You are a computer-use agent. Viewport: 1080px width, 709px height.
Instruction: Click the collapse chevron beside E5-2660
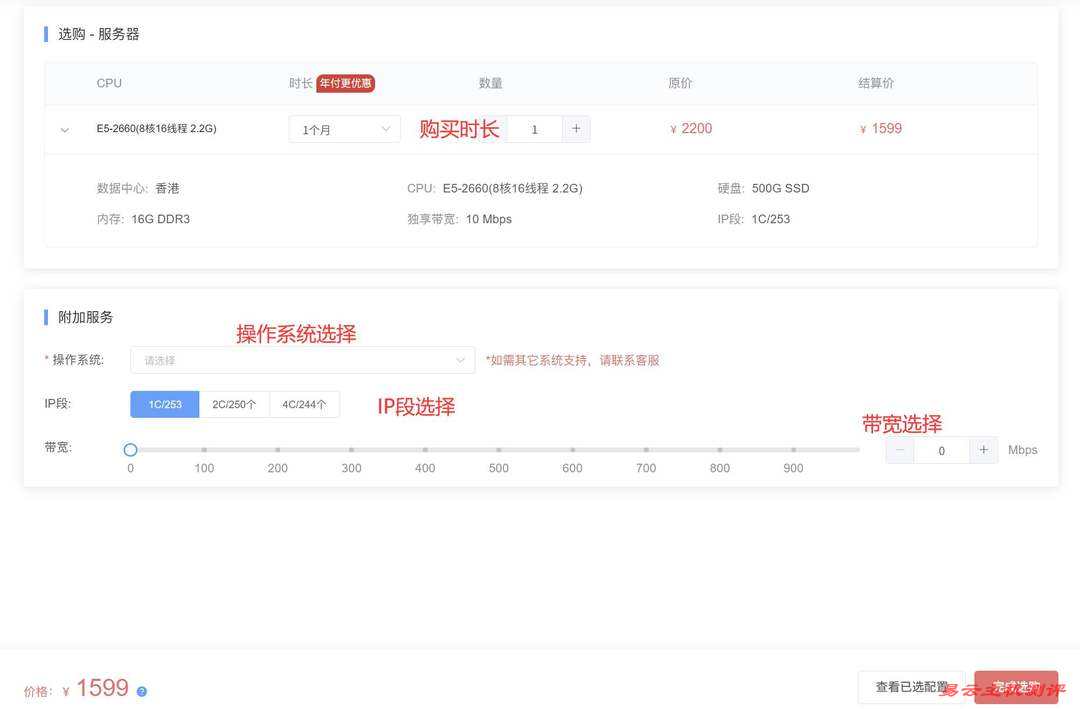point(64,128)
